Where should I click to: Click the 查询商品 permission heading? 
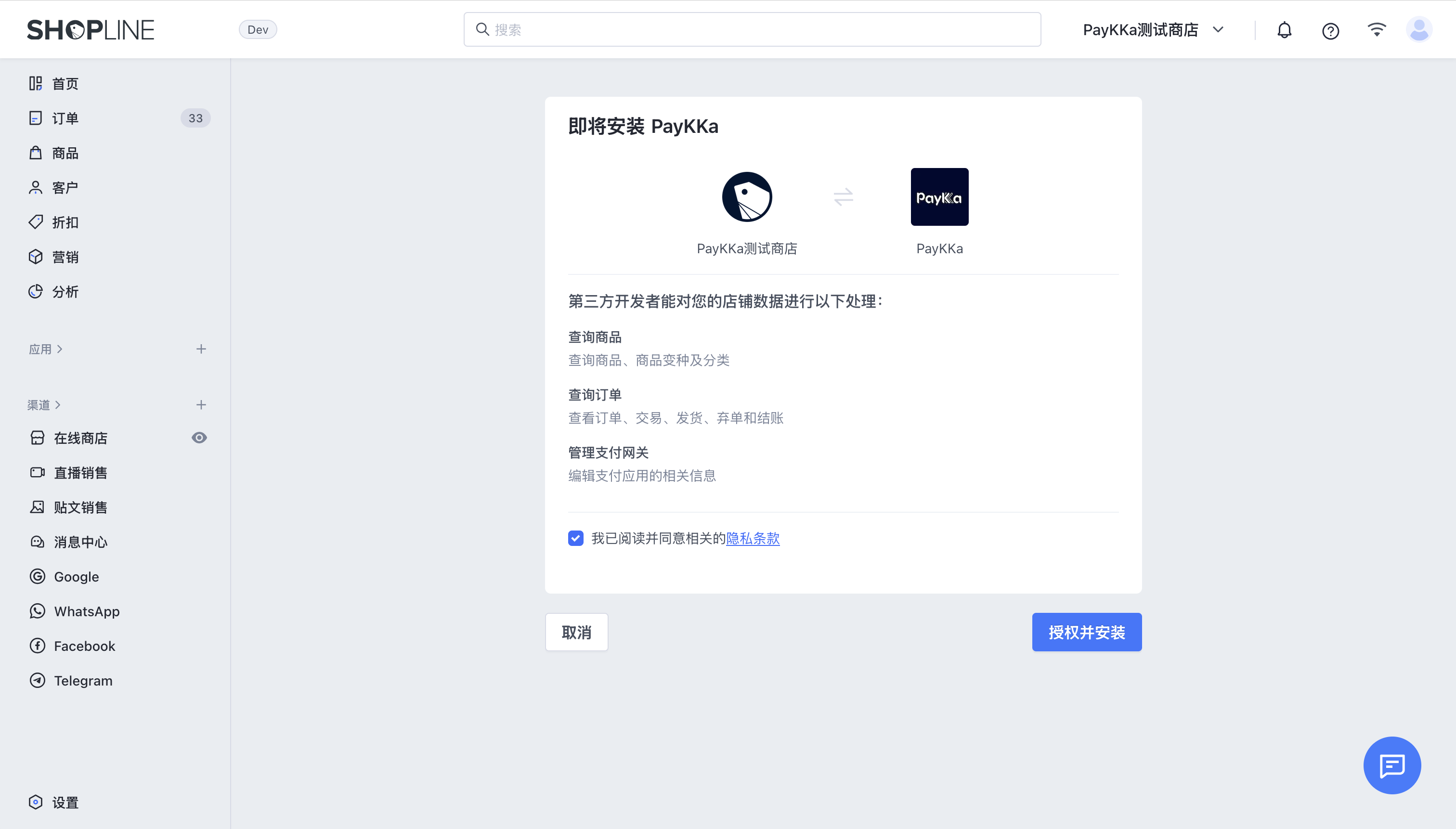(x=595, y=337)
